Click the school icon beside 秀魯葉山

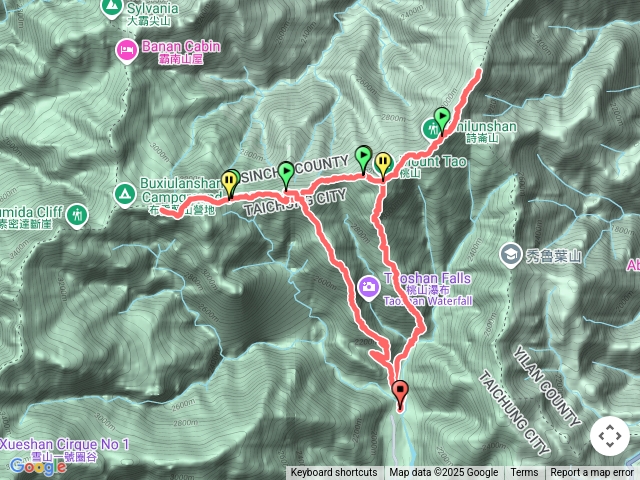[510, 255]
